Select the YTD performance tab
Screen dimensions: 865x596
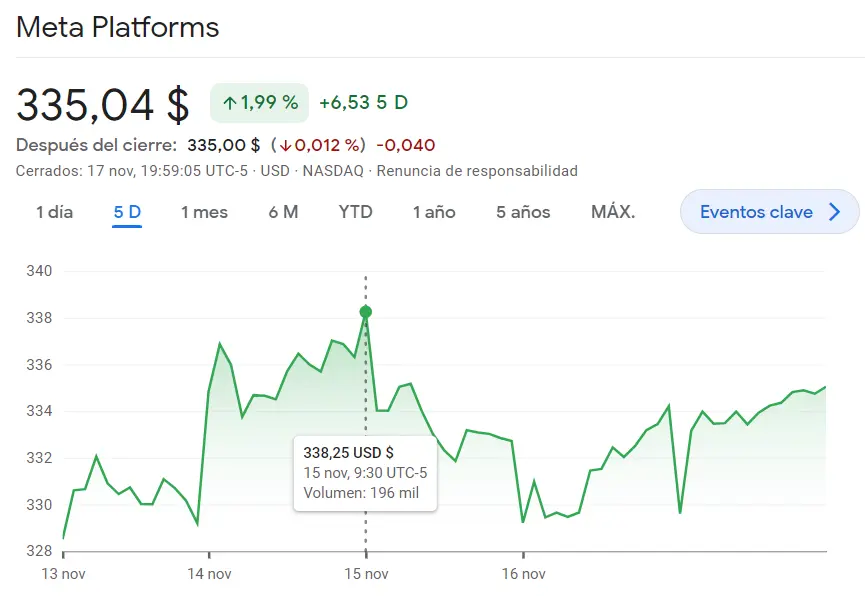[355, 211]
